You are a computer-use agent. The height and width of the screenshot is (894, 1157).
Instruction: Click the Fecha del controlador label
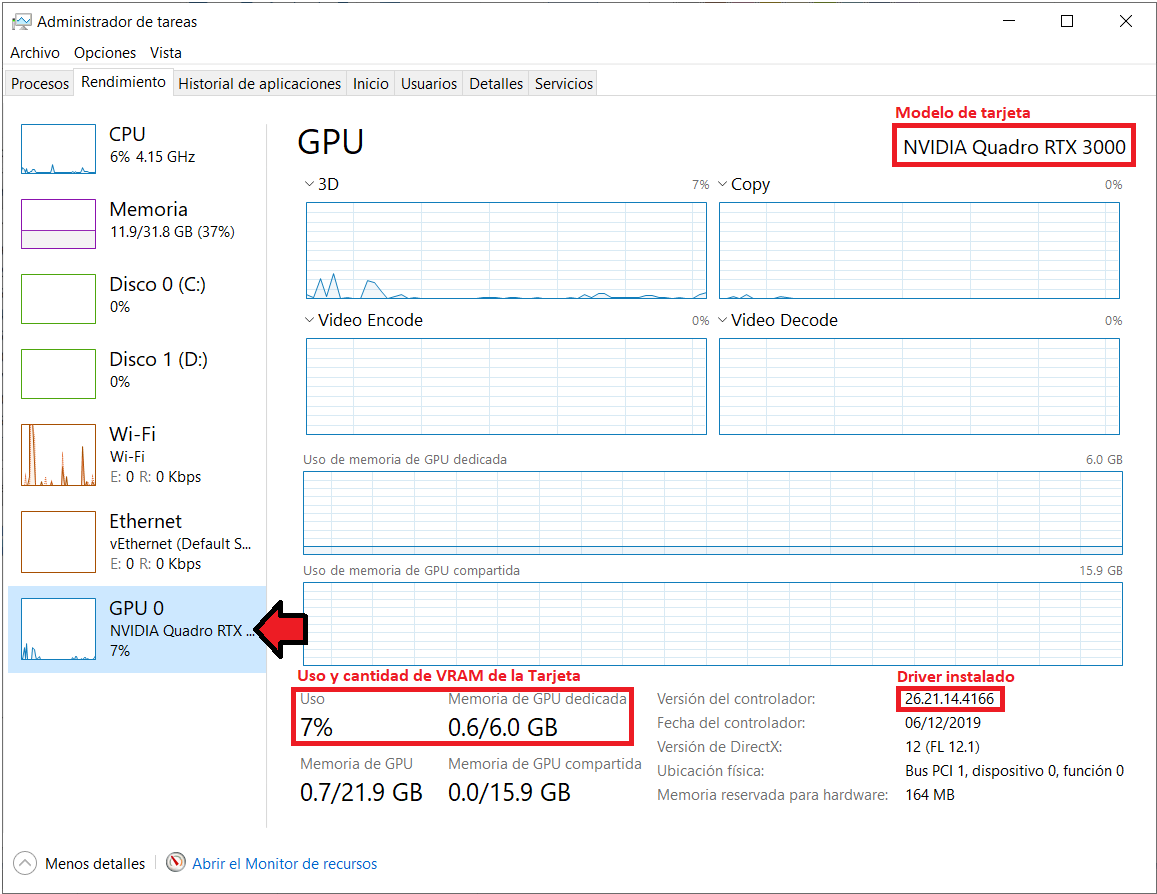click(x=731, y=722)
